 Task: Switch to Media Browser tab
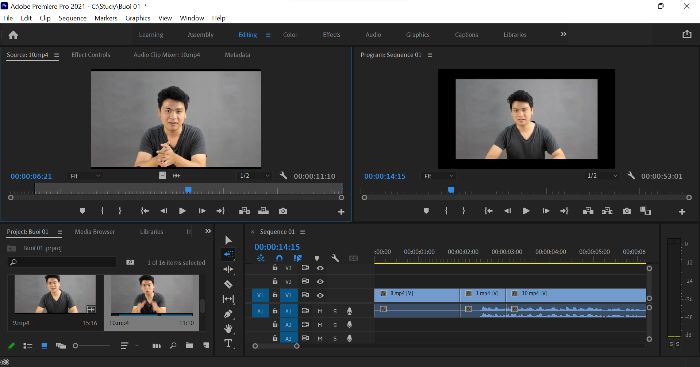point(95,231)
